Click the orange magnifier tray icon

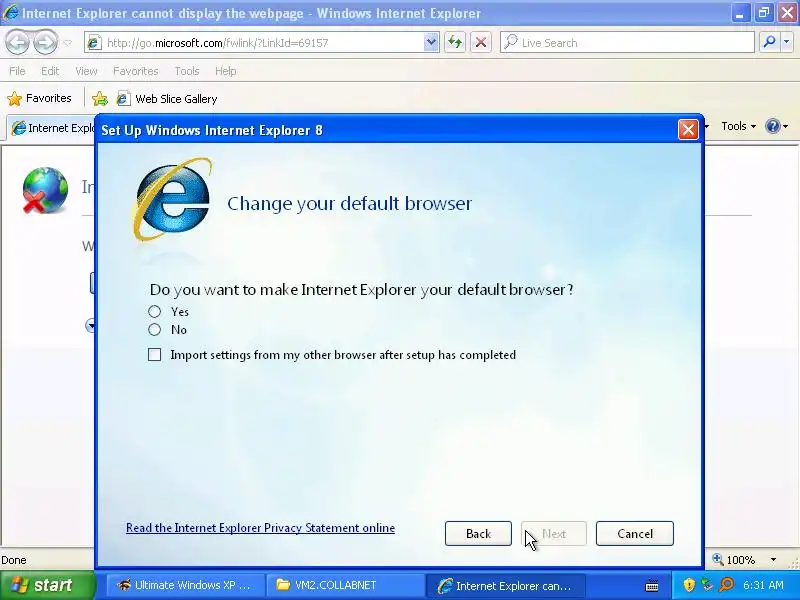(726, 585)
